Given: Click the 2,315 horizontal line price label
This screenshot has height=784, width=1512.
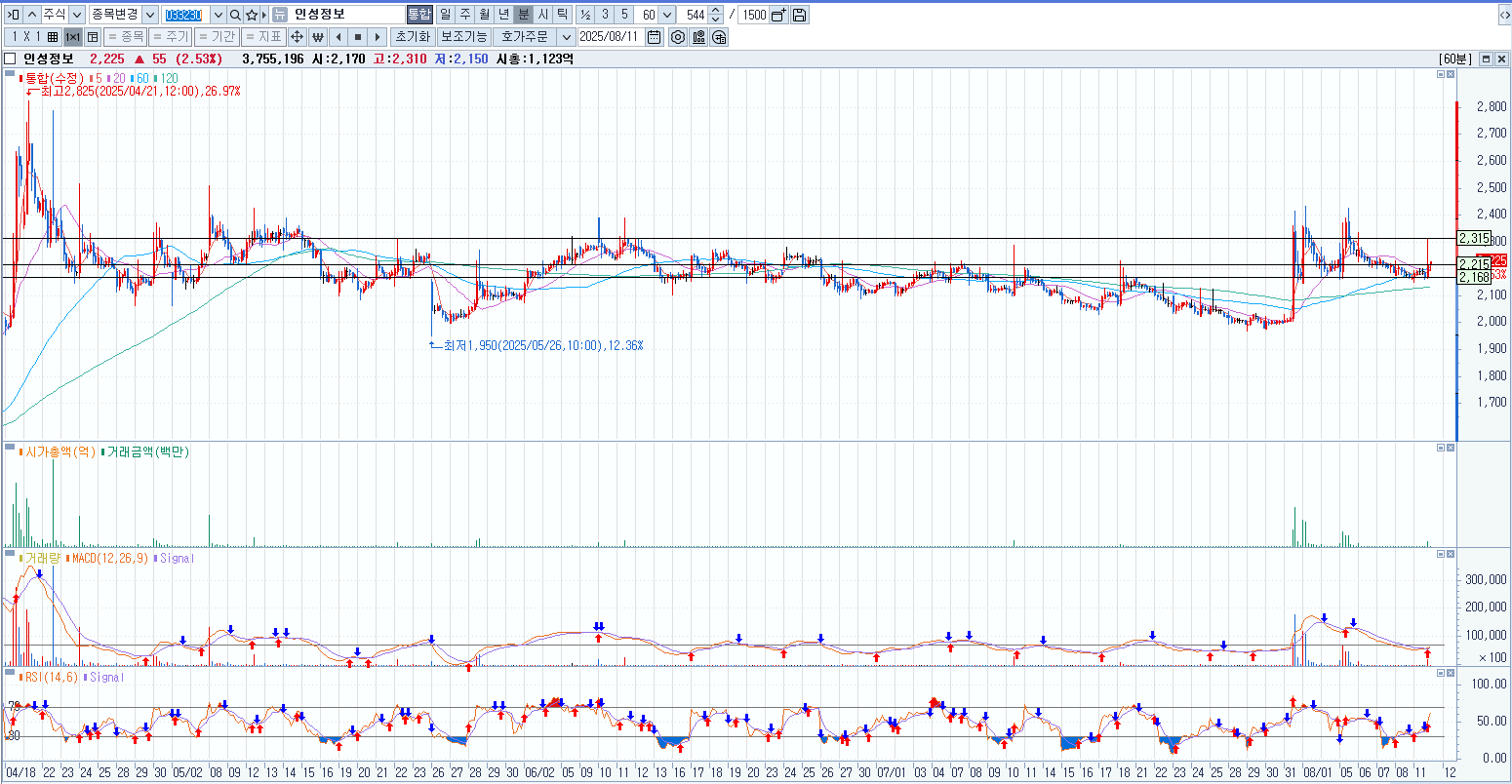Looking at the screenshot, I should (x=1474, y=238).
